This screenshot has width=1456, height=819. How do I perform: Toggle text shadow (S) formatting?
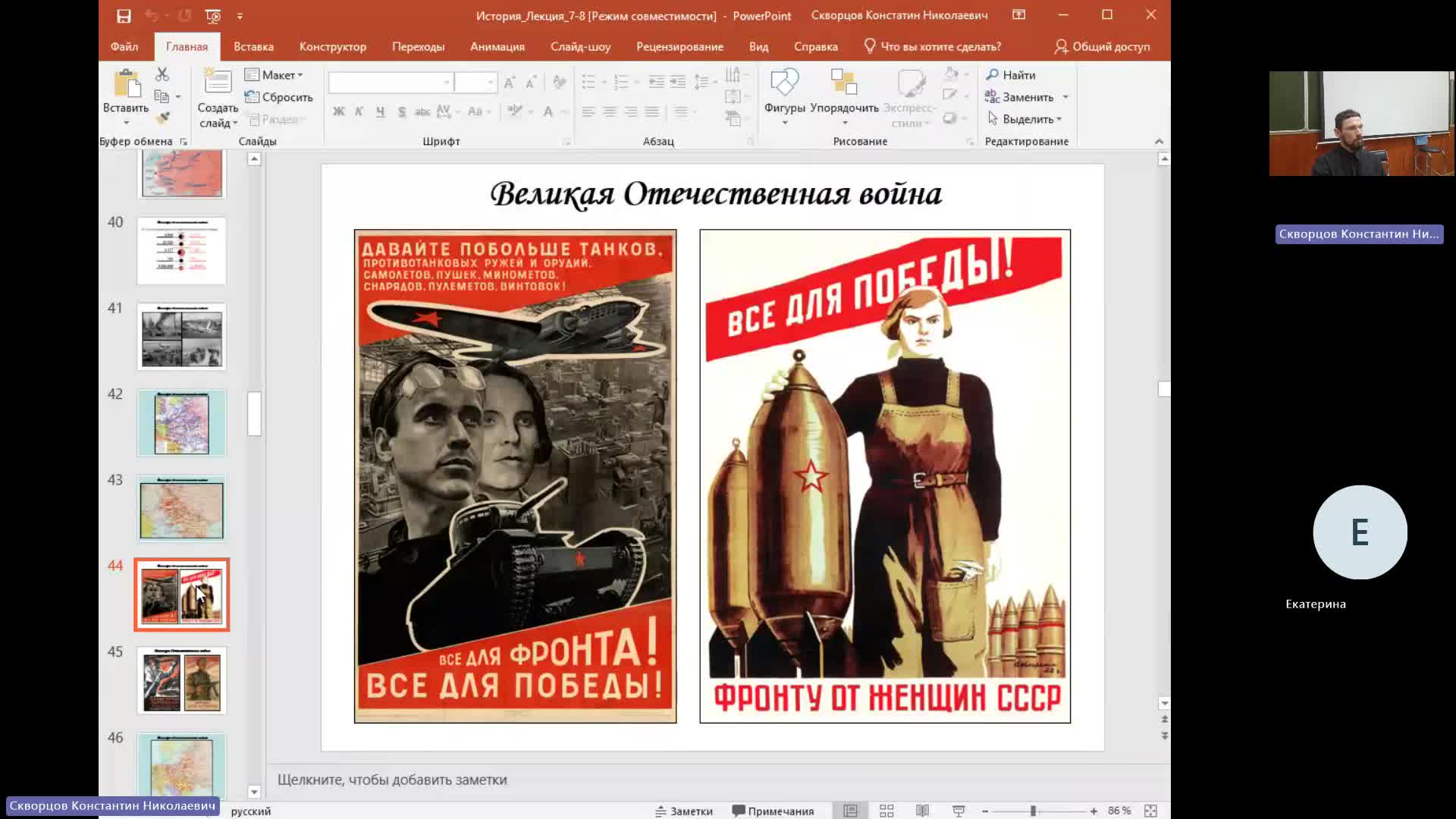tap(402, 111)
